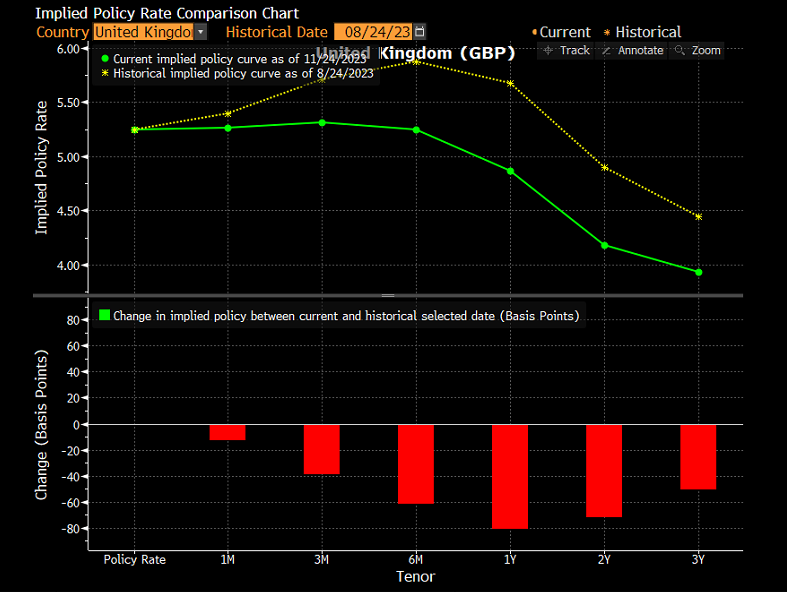Viewport: 787px width, 592px height.
Task: Click the 2Y tenor axis label
Action: pos(604,560)
